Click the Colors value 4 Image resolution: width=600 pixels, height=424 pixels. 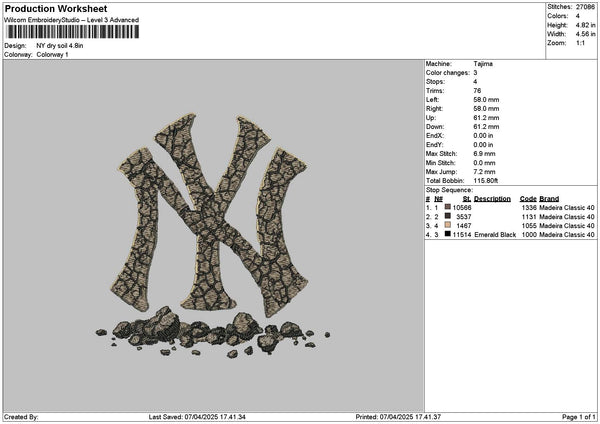[577, 16]
